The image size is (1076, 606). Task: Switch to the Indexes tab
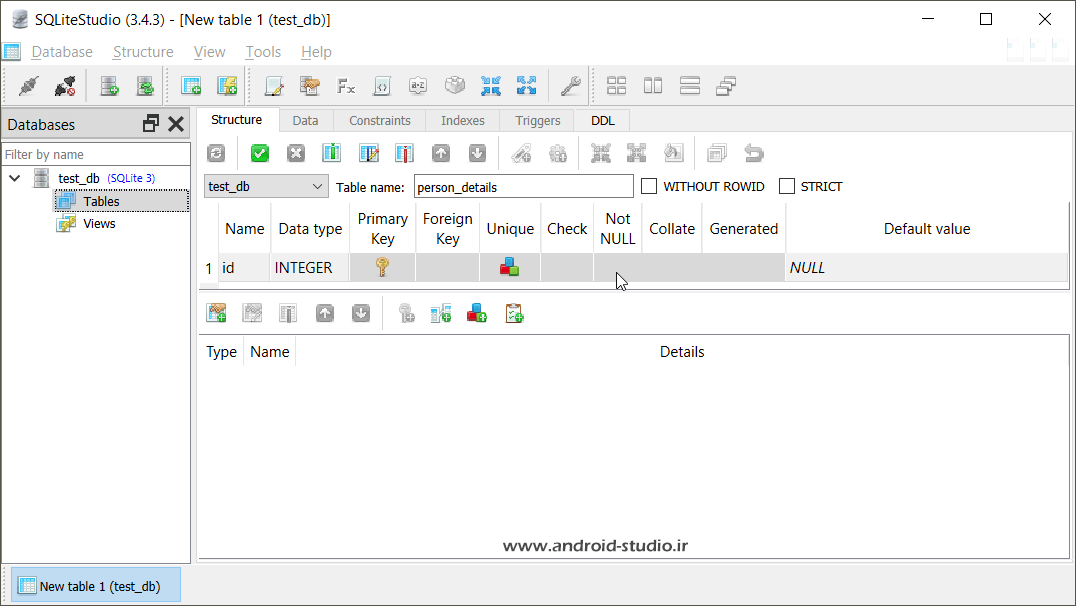[x=463, y=121]
